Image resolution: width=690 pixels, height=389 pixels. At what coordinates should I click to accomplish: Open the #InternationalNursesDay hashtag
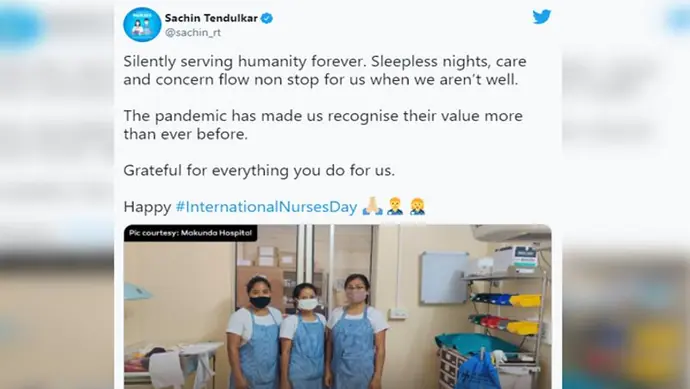[x=266, y=206]
